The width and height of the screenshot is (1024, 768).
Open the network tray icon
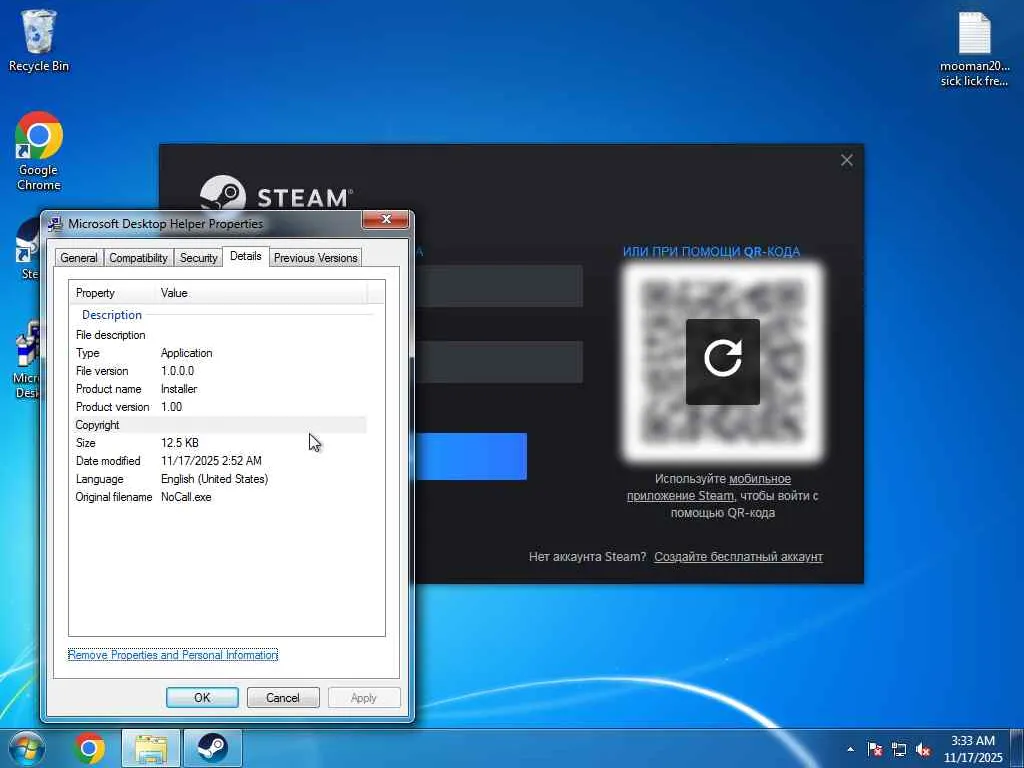click(x=899, y=749)
